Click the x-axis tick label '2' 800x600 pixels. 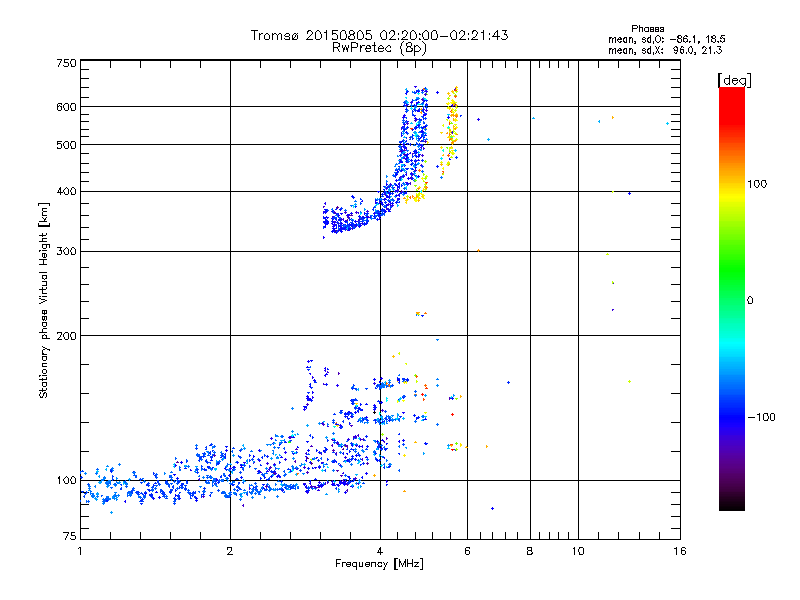click(230, 551)
